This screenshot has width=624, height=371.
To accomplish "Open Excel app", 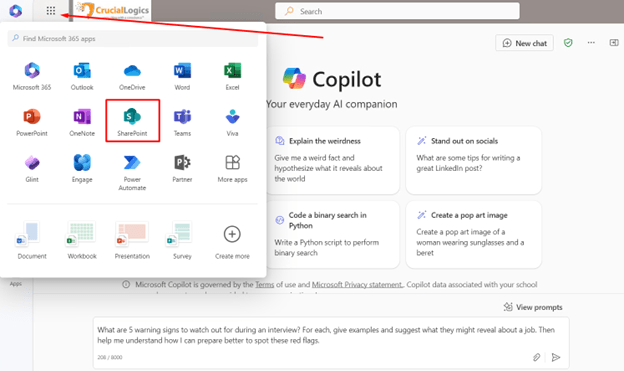I will click(x=232, y=76).
